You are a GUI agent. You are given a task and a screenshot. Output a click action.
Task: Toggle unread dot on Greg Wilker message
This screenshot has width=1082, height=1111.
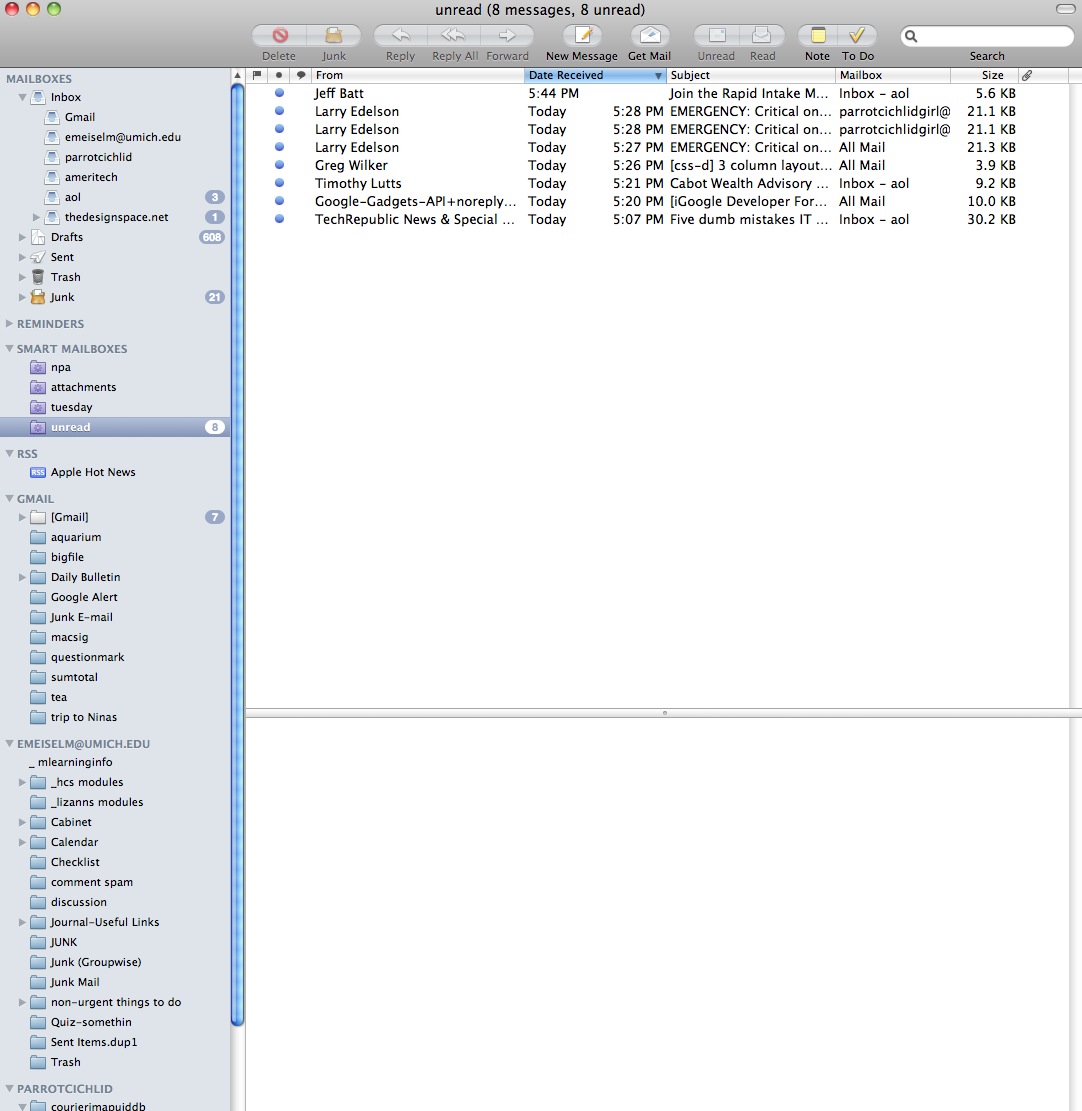pos(279,165)
